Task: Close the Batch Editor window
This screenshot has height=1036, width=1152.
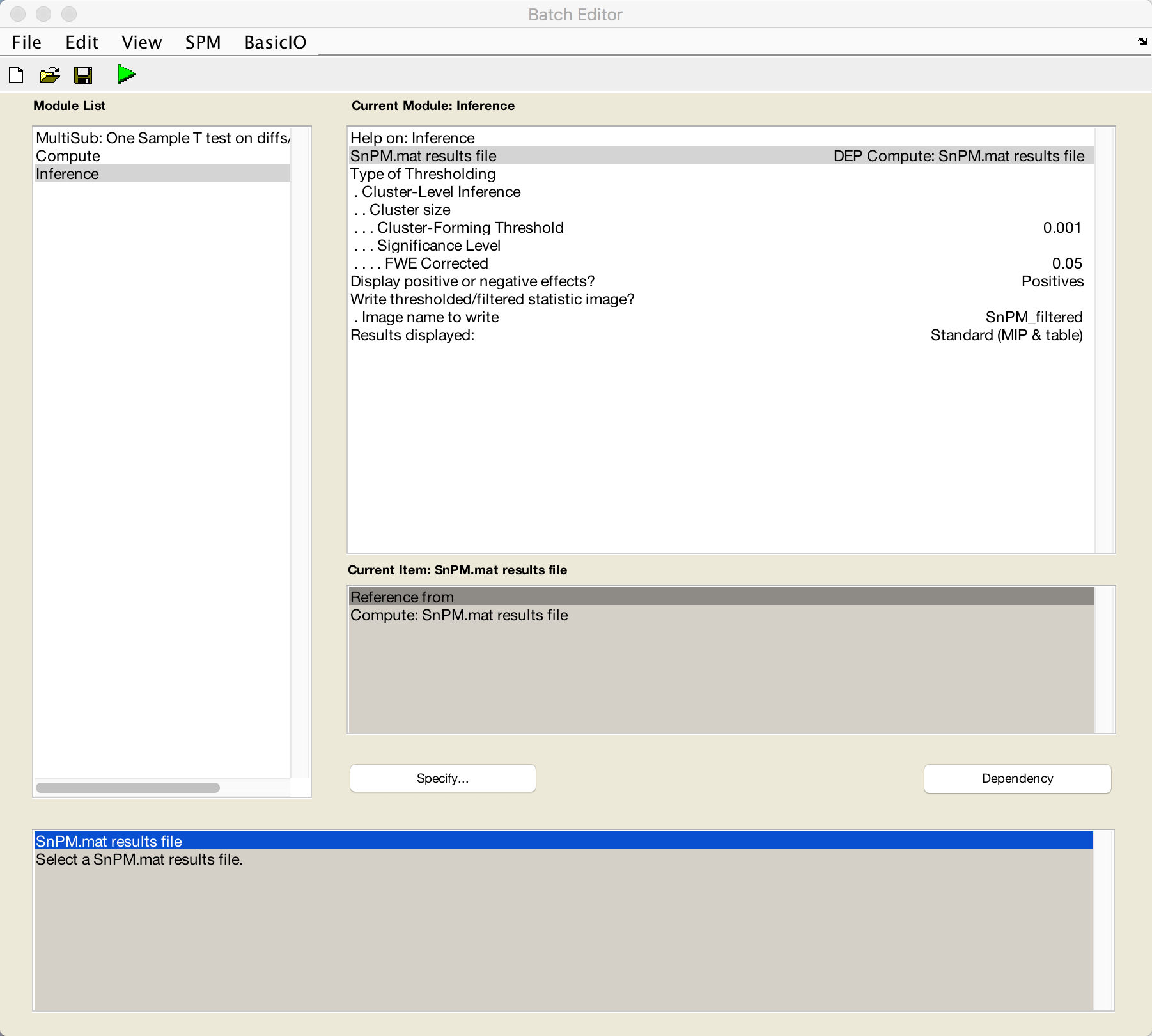Action: pos(18,14)
